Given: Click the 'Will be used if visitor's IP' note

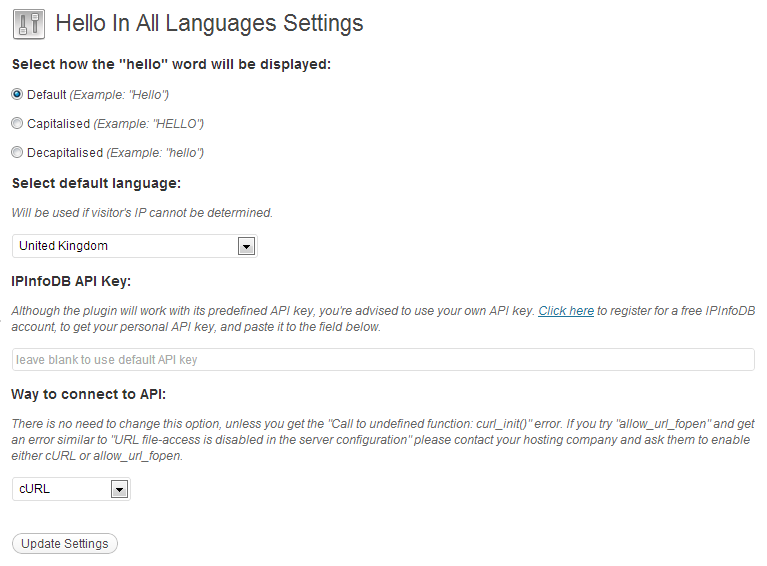Looking at the screenshot, I should point(142,213).
